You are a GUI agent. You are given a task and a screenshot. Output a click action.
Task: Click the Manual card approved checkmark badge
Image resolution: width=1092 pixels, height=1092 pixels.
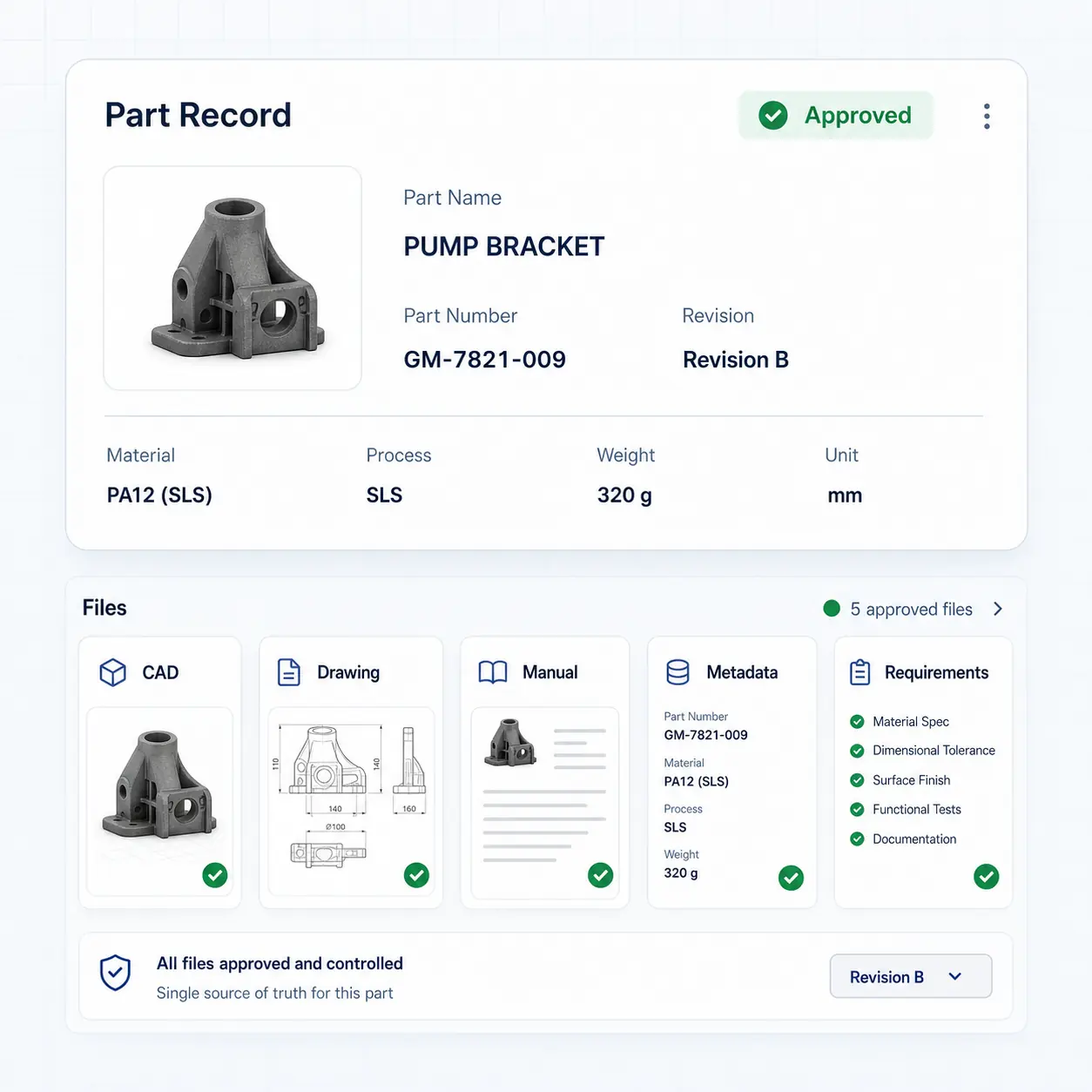pyautogui.click(x=601, y=874)
